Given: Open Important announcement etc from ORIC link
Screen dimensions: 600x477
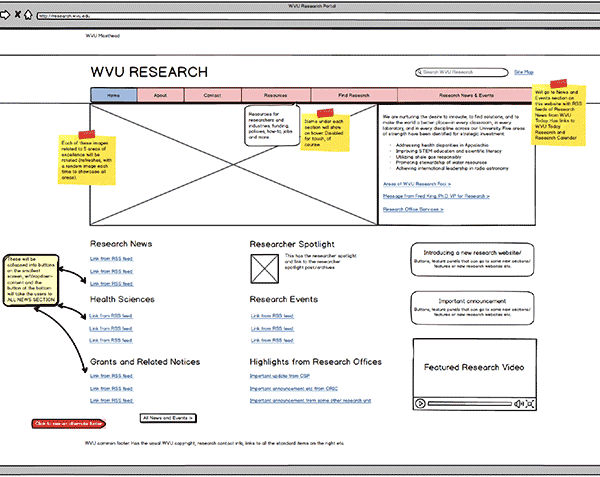Looking at the screenshot, I should tap(294, 389).
